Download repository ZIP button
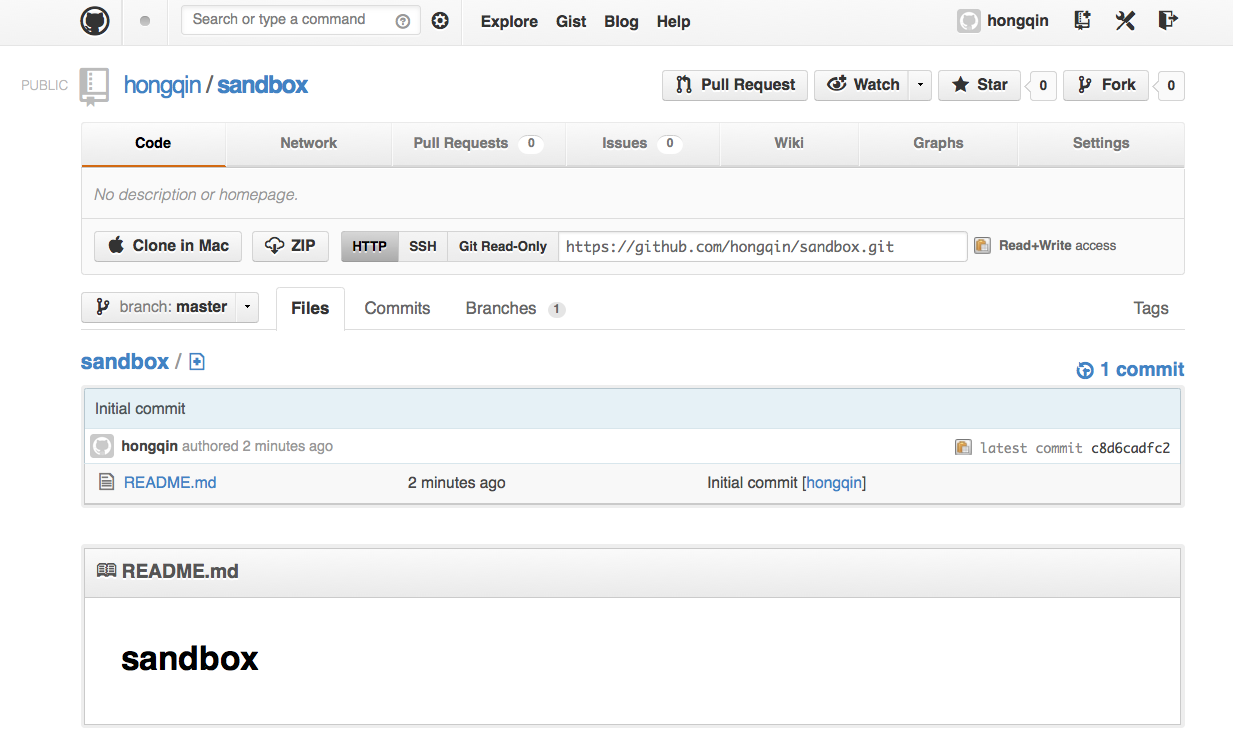1233x754 pixels. [290, 246]
